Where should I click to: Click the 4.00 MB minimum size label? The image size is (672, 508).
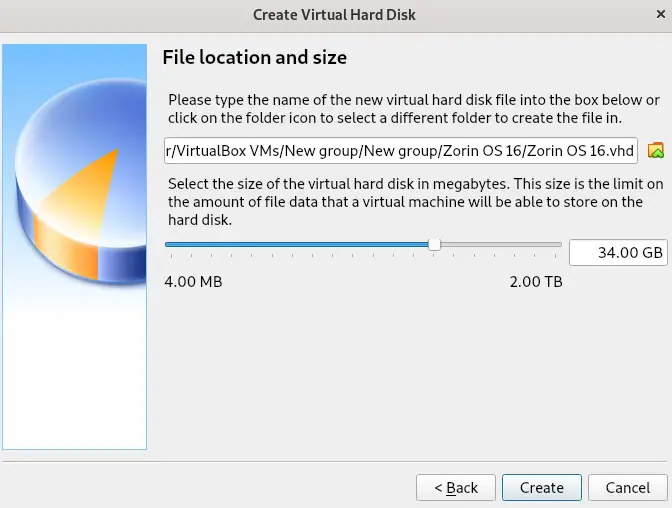[193, 282]
